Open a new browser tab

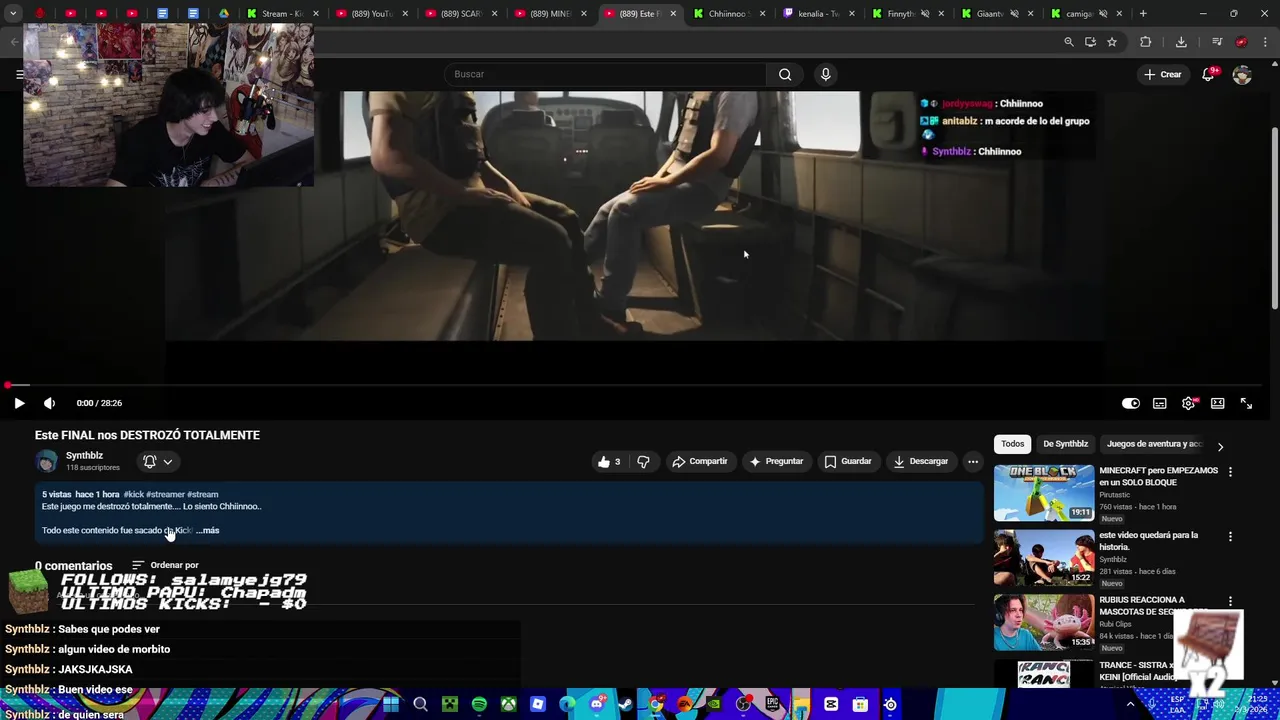pos(1143,14)
